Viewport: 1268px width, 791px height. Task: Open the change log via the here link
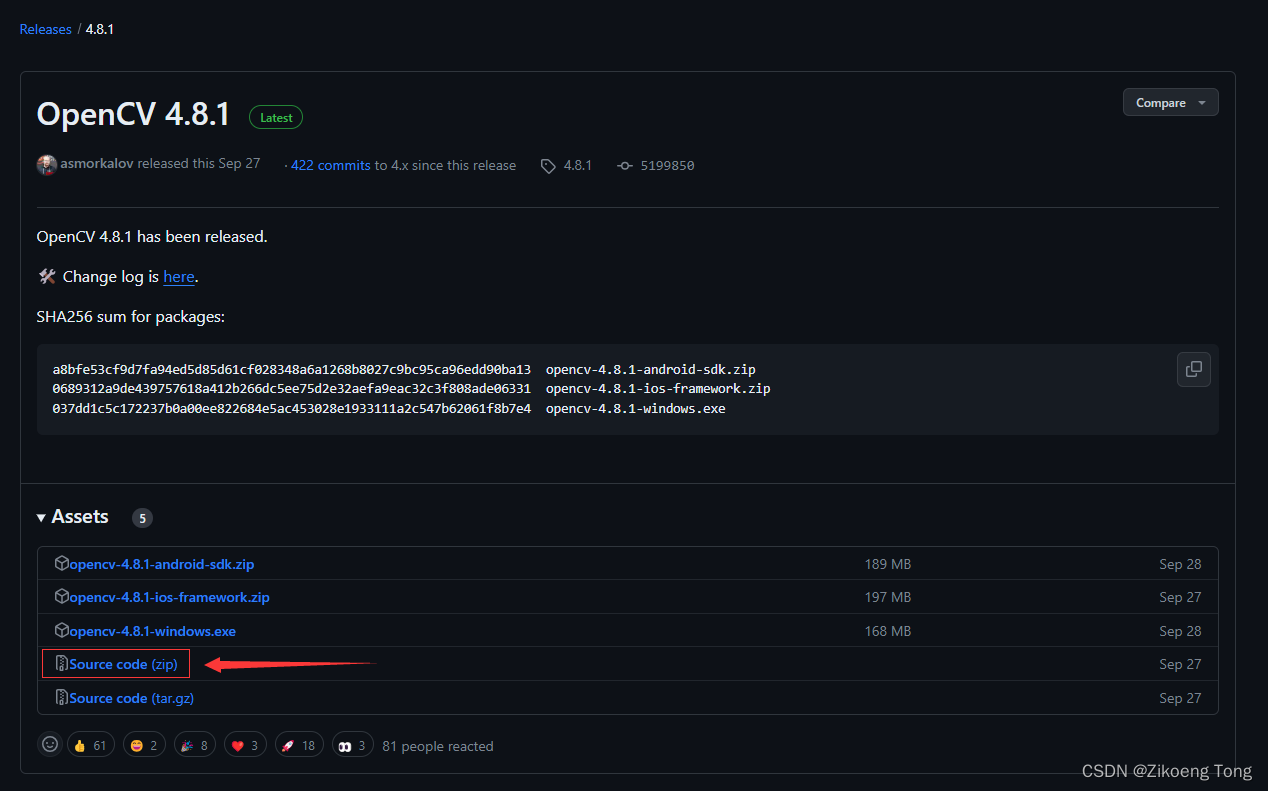(179, 276)
